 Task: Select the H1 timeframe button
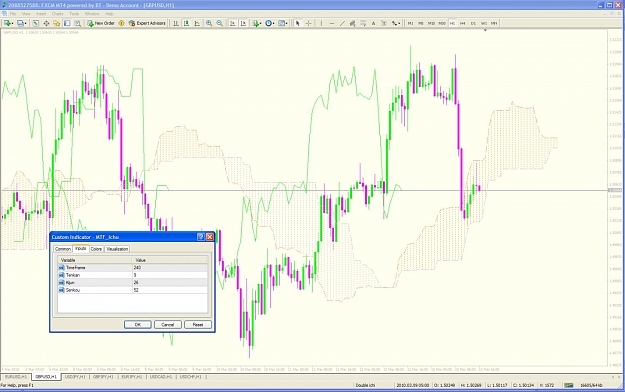(452, 24)
